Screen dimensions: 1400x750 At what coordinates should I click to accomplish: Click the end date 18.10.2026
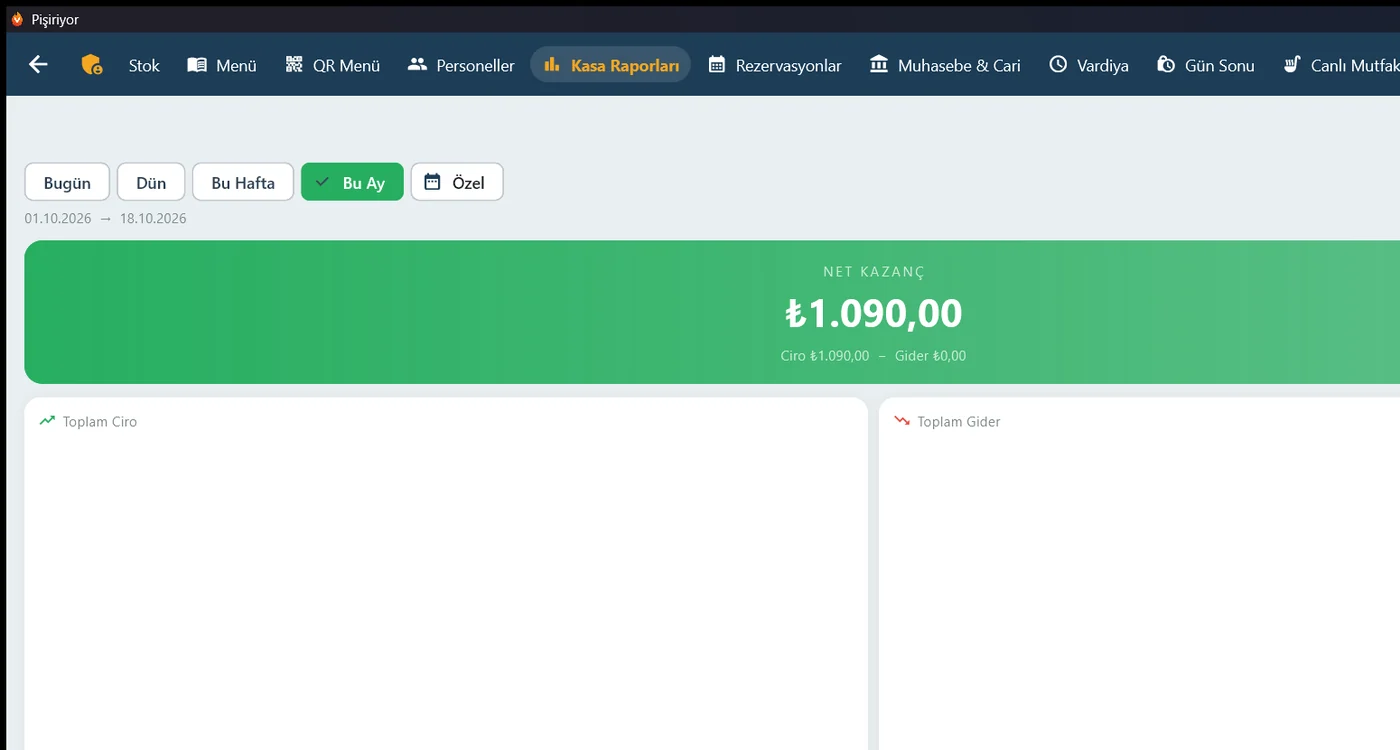click(153, 218)
